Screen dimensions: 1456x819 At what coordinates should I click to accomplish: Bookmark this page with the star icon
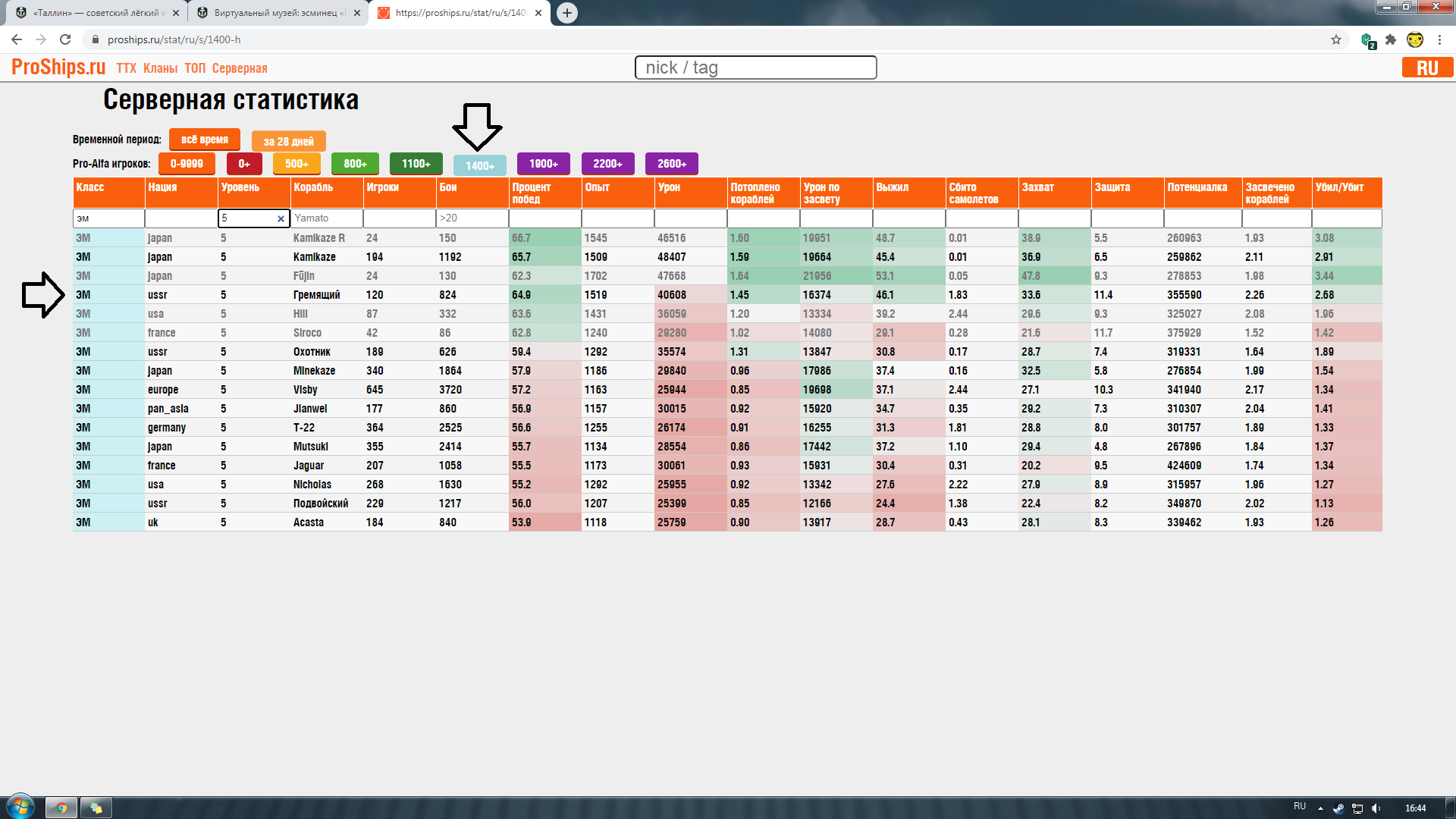tap(1336, 39)
